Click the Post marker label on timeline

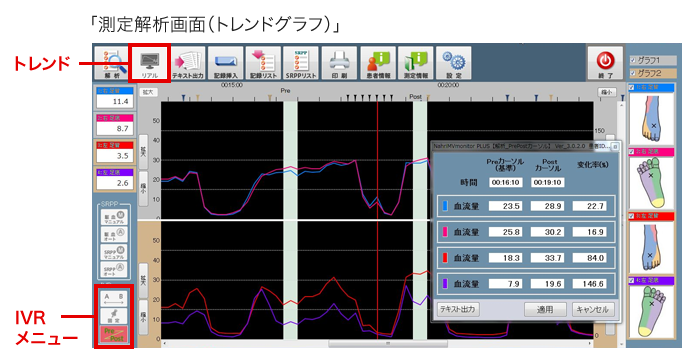click(x=416, y=96)
